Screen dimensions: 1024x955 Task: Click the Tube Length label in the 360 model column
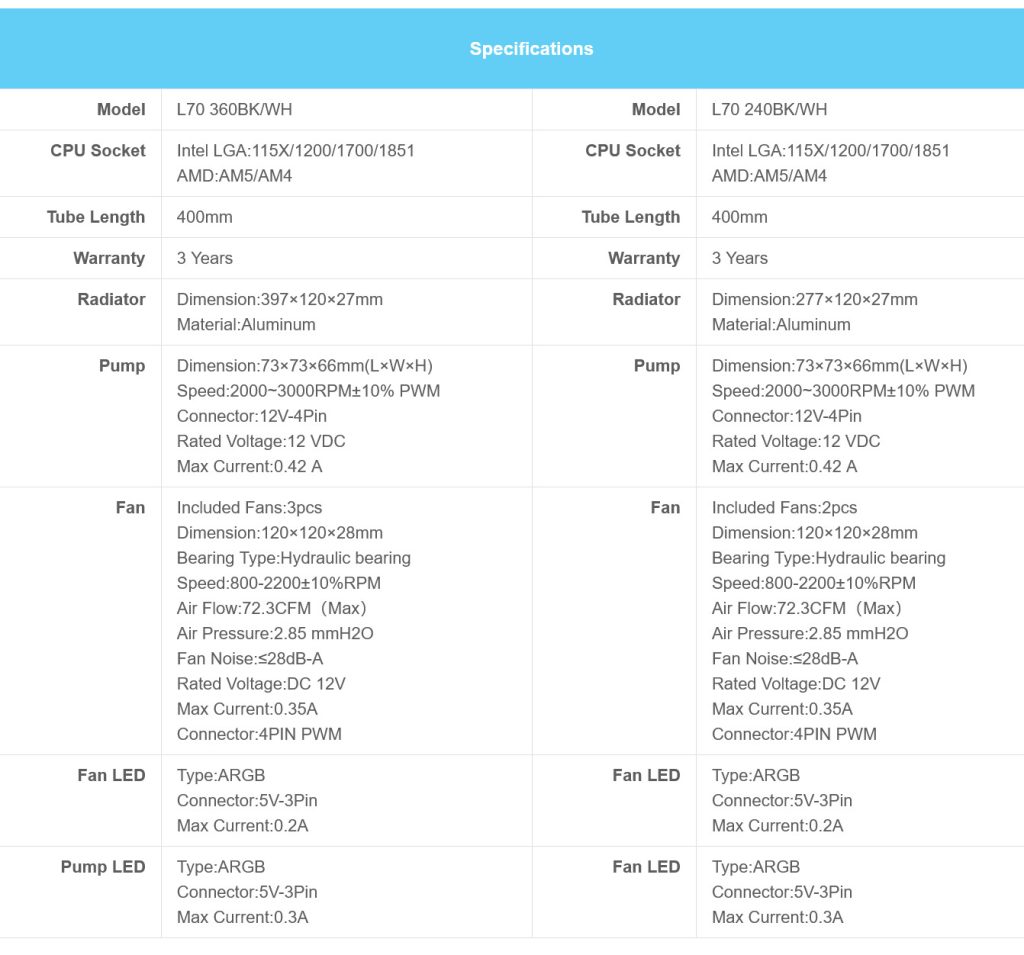pos(96,217)
